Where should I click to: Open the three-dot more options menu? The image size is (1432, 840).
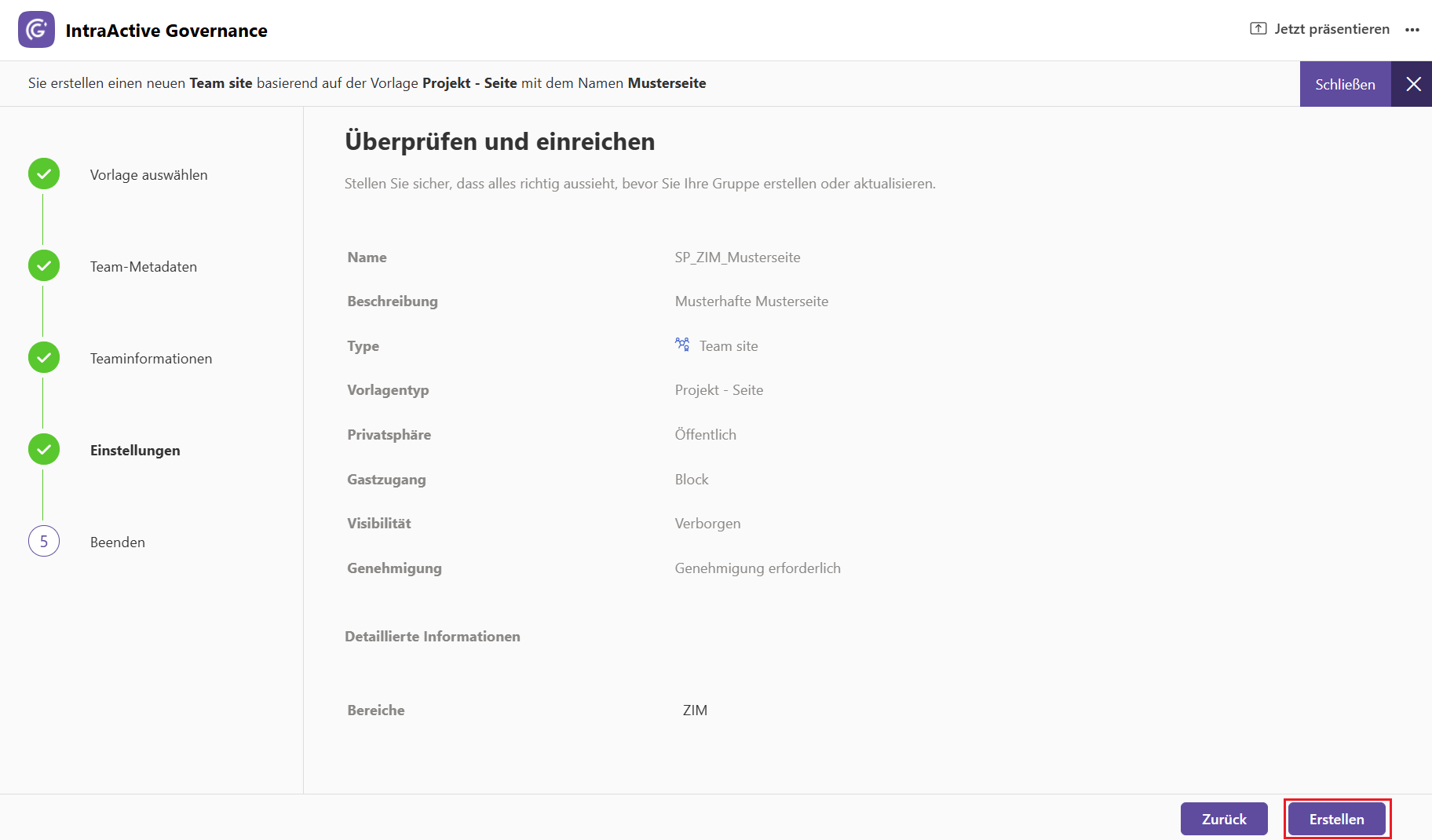[1412, 30]
